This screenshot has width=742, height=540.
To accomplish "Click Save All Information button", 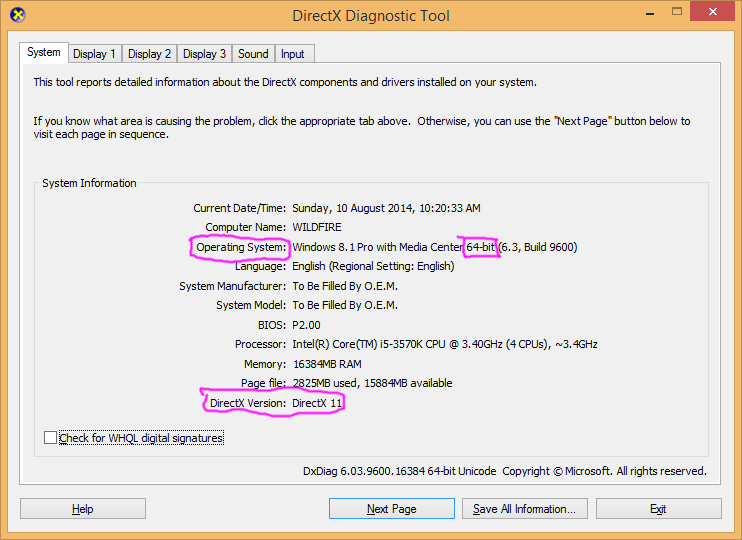I will [x=524, y=509].
